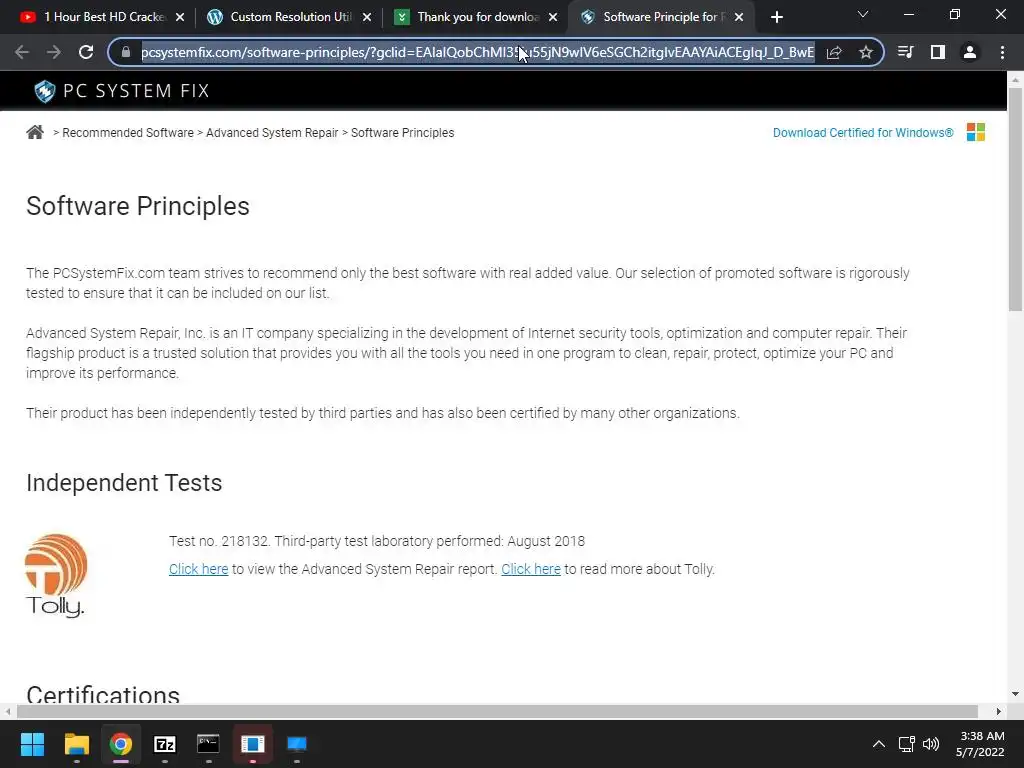The width and height of the screenshot is (1024, 768).
Task: Open the red-highlighted taskbar app
Action: [x=253, y=744]
